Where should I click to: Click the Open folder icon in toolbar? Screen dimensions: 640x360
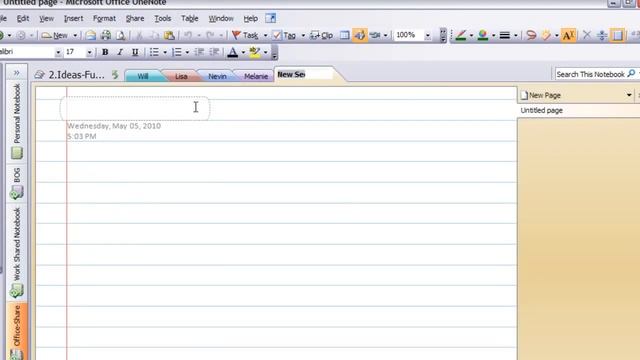(91, 36)
